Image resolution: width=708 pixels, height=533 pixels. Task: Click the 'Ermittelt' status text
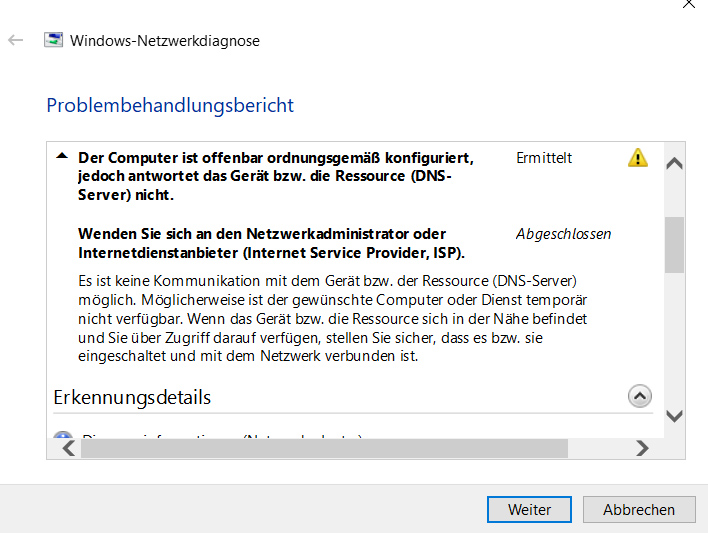click(544, 158)
